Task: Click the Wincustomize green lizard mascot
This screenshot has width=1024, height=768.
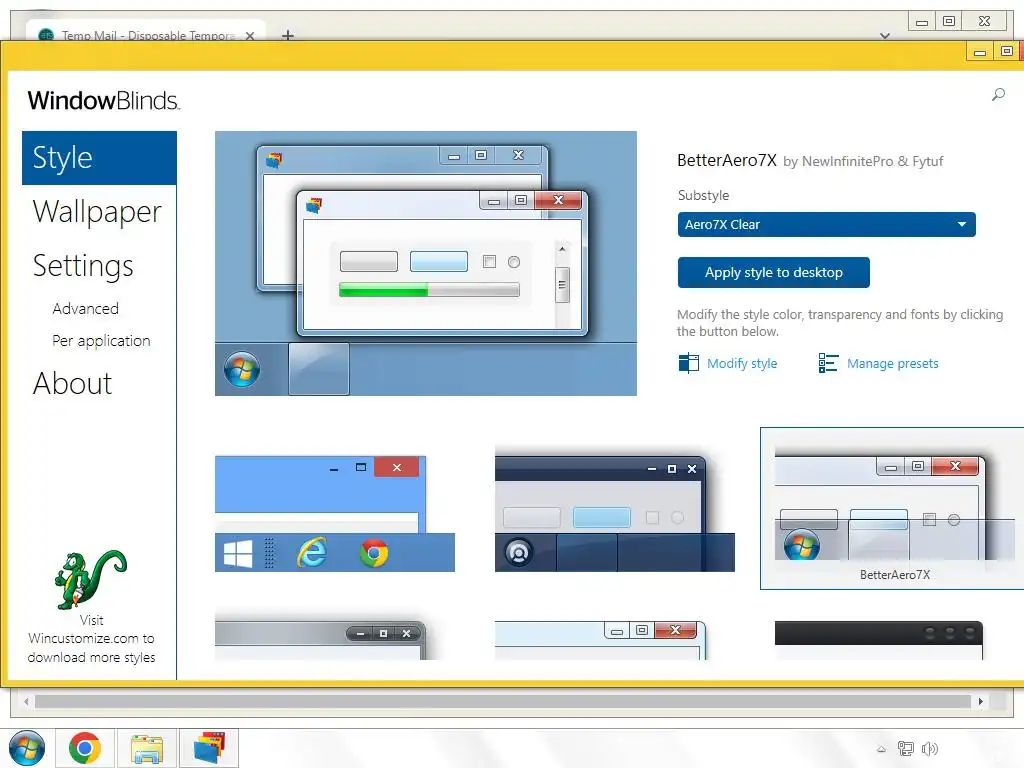Action: tap(90, 579)
